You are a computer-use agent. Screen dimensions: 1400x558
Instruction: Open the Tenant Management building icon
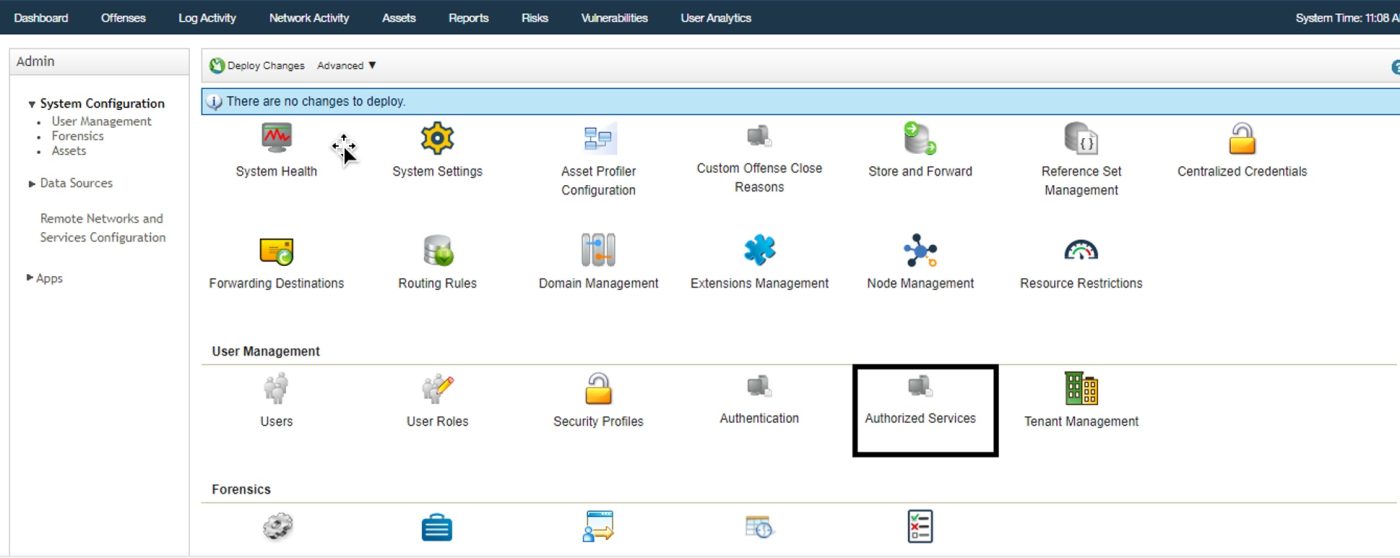click(1081, 388)
